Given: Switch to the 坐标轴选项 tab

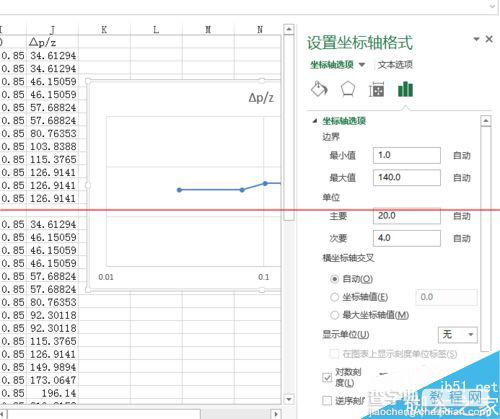Looking at the screenshot, I should coord(332,64).
